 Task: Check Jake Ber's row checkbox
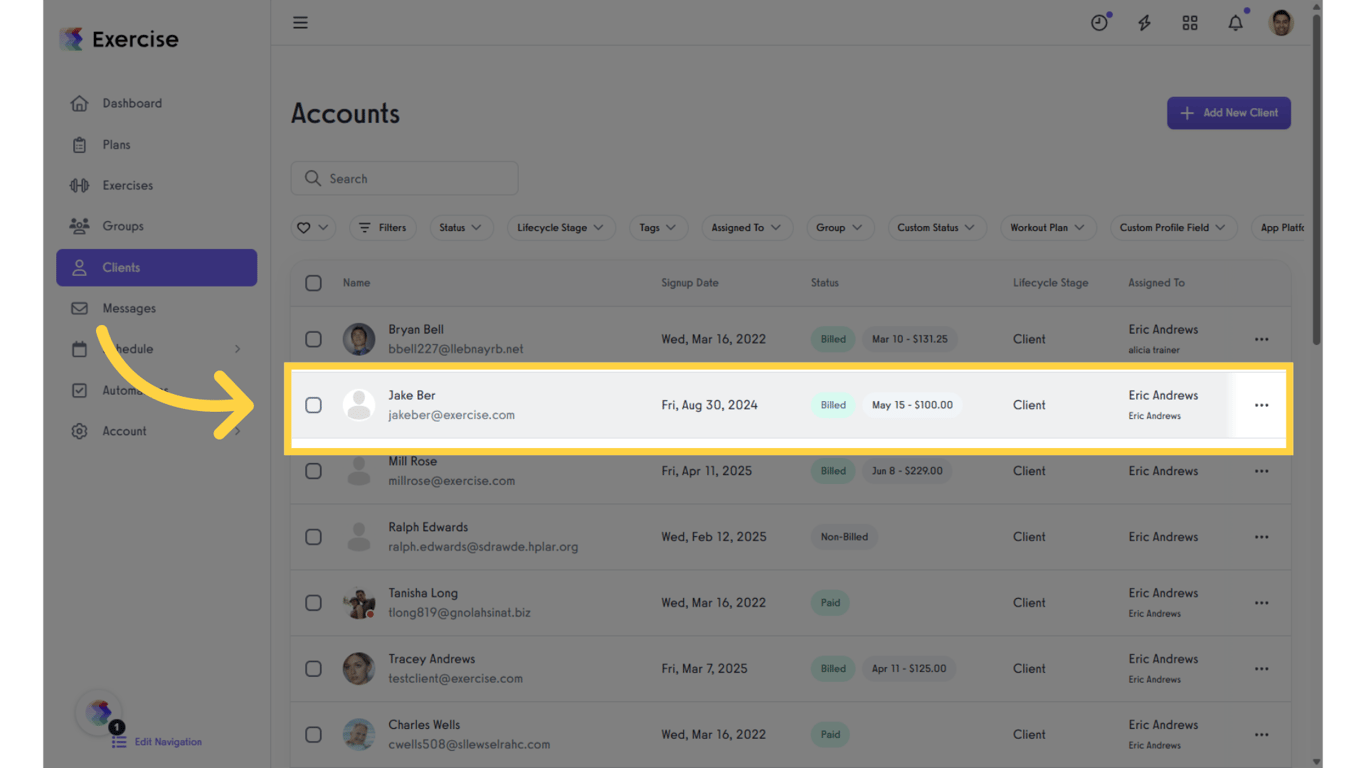click(x=313, y=405)
